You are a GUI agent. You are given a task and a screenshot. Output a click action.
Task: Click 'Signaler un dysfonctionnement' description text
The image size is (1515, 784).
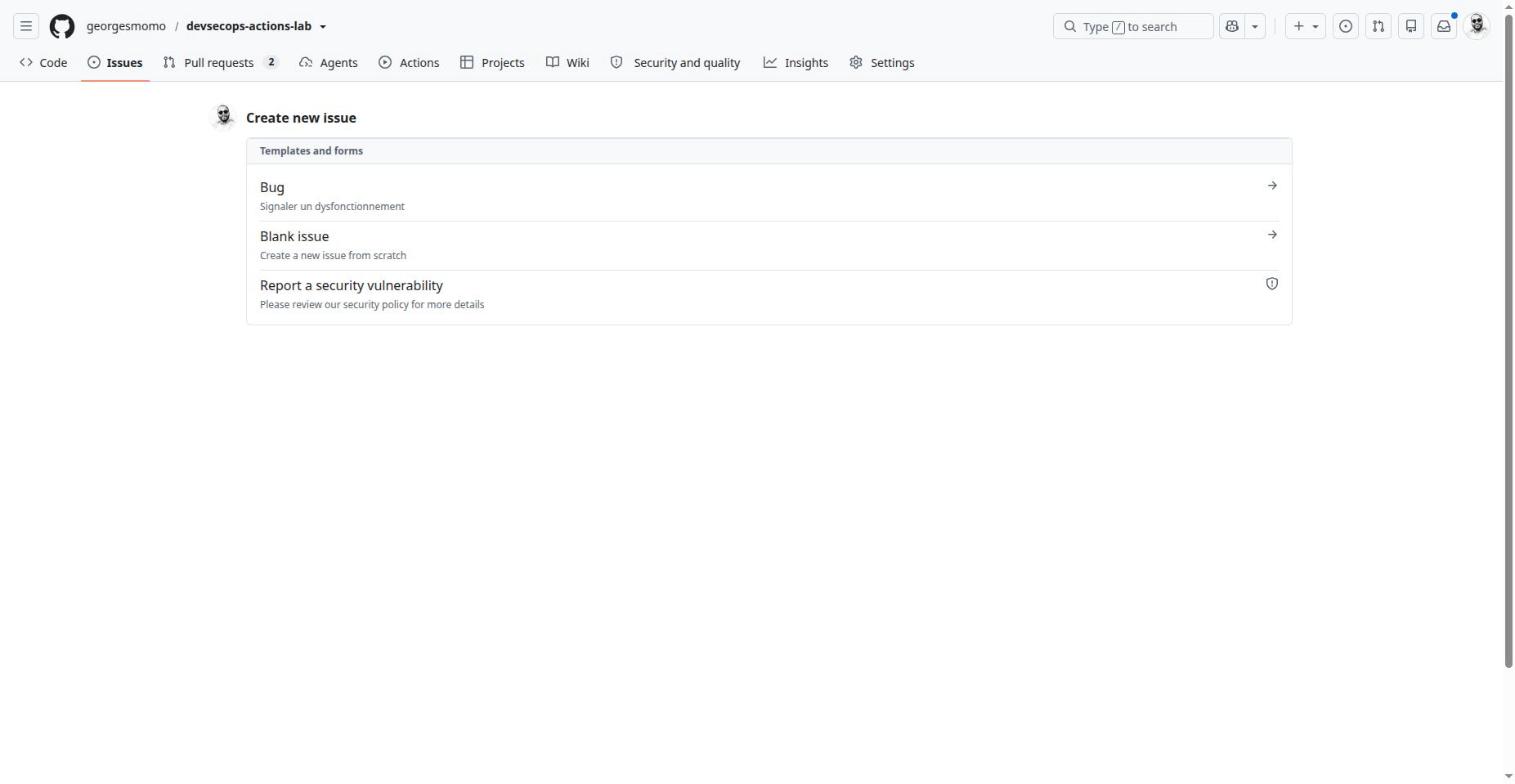coord(332,206)
